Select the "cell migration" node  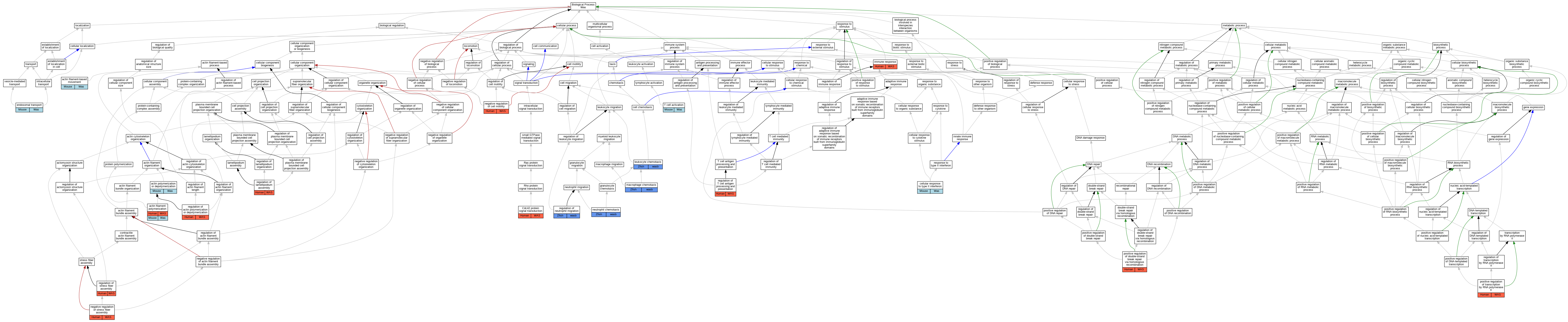(568, 83)
